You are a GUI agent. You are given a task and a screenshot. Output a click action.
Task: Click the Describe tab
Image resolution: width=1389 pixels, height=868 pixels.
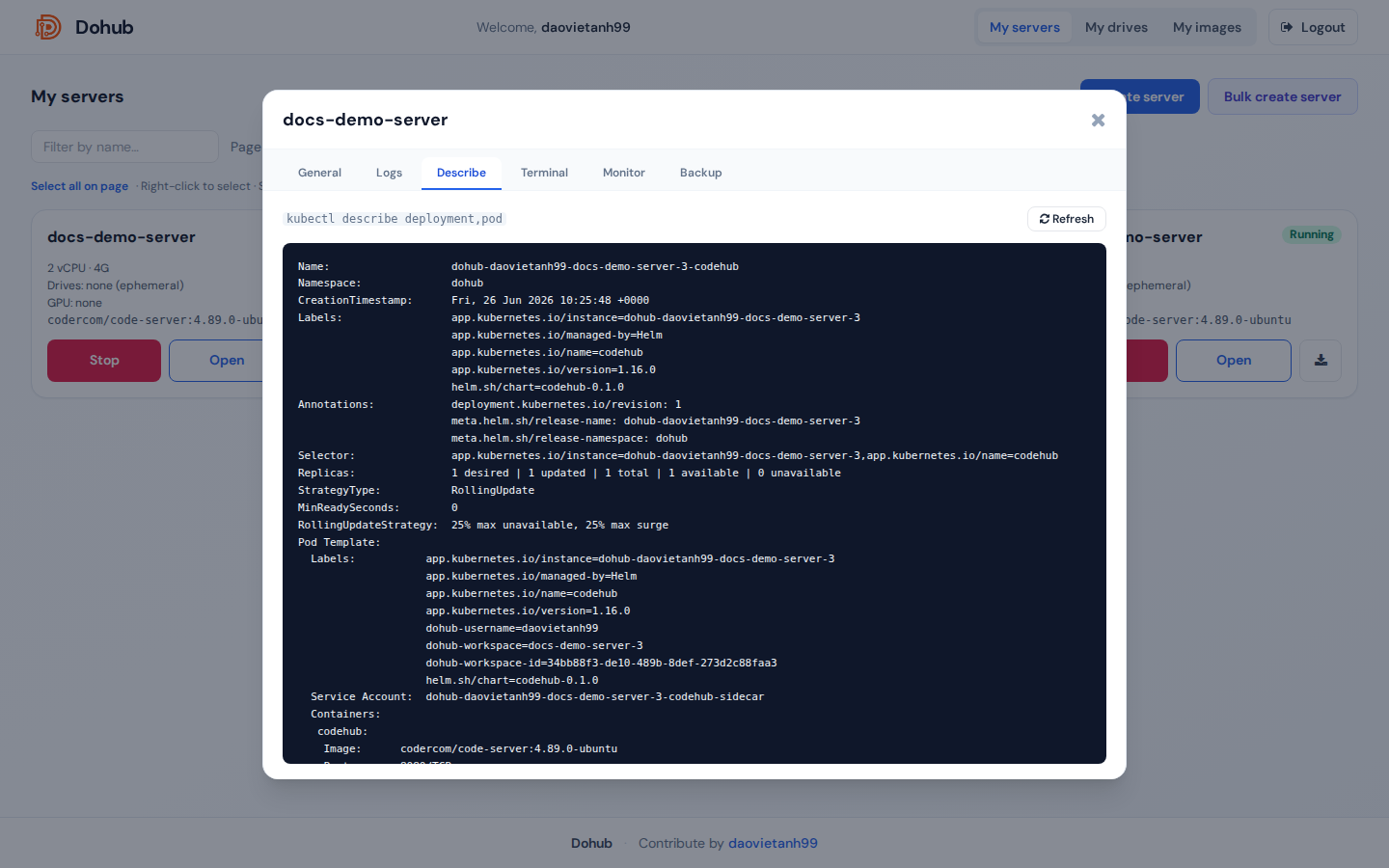(461, 173)
